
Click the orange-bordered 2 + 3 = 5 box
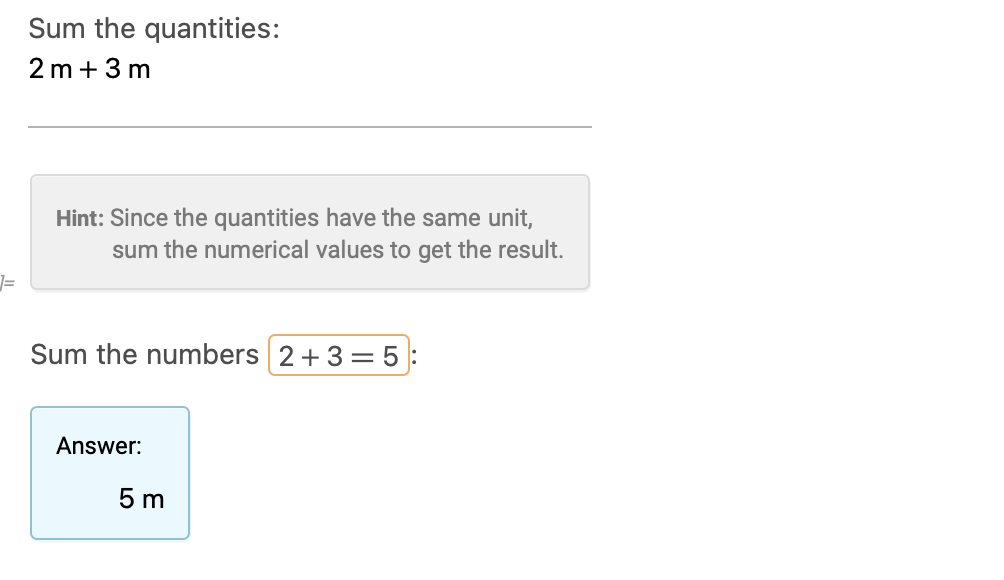pyautogui.click(x=339, y=355)
